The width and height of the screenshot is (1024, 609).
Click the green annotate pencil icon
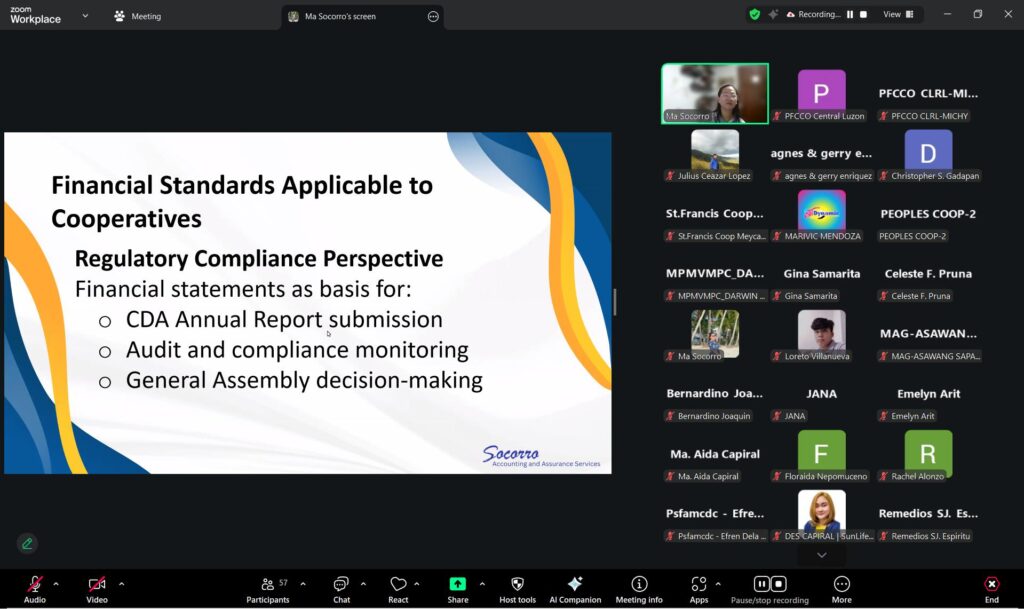pyautogui.click(x=27, y=543)
